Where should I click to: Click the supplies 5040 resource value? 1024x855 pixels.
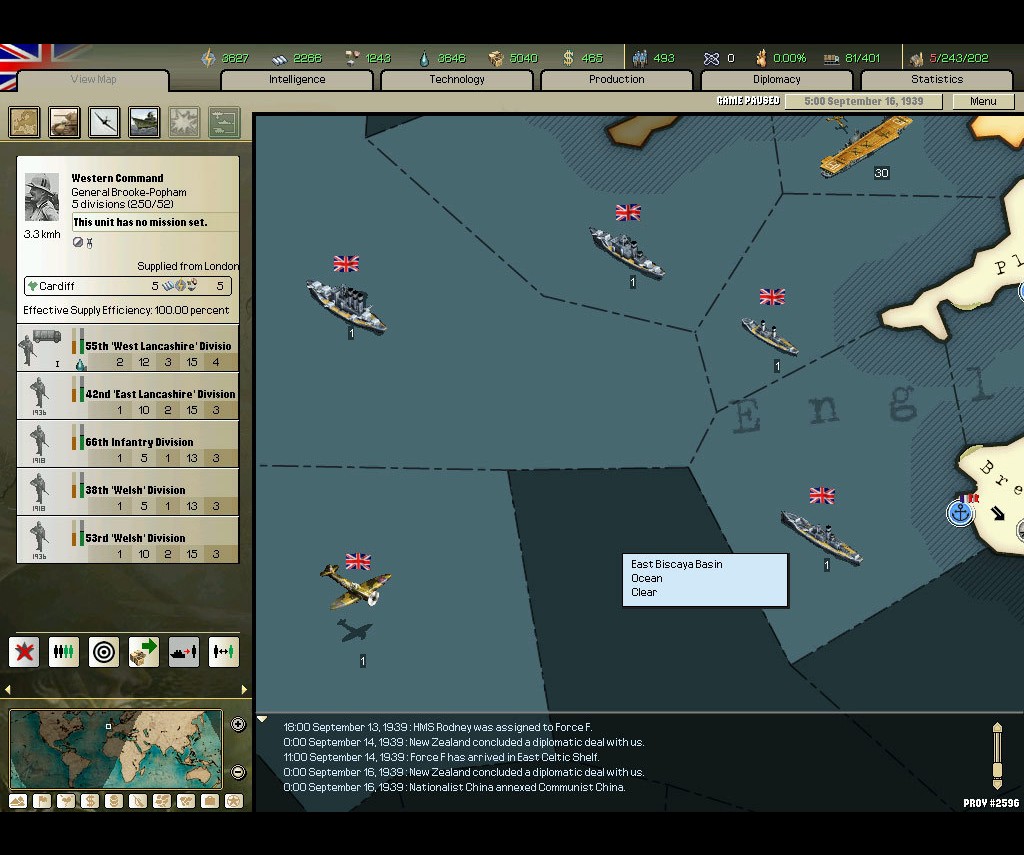[523, 58]
